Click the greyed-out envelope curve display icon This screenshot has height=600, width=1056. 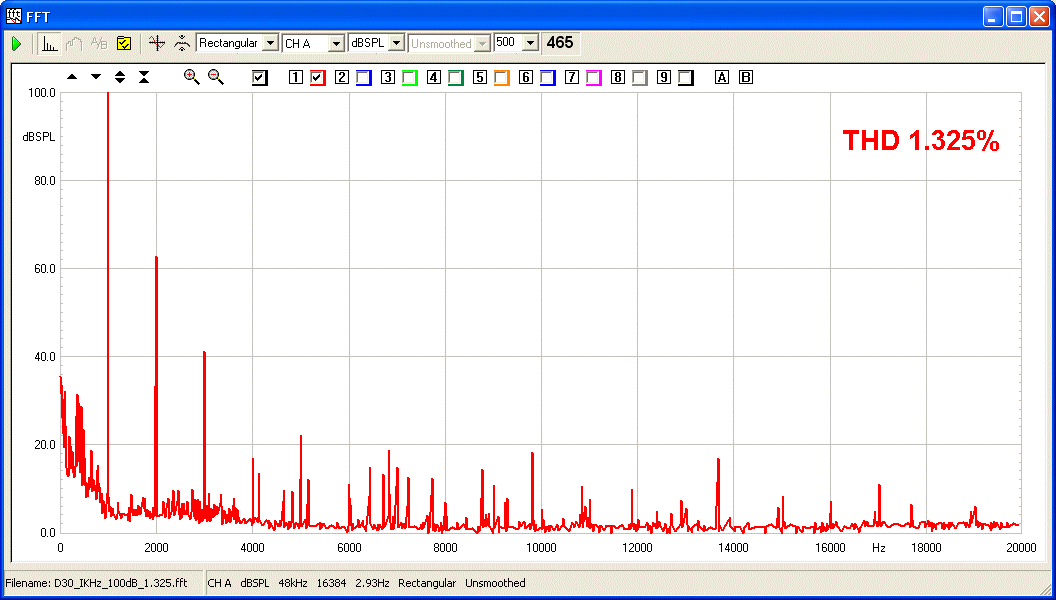pos(73,44)
